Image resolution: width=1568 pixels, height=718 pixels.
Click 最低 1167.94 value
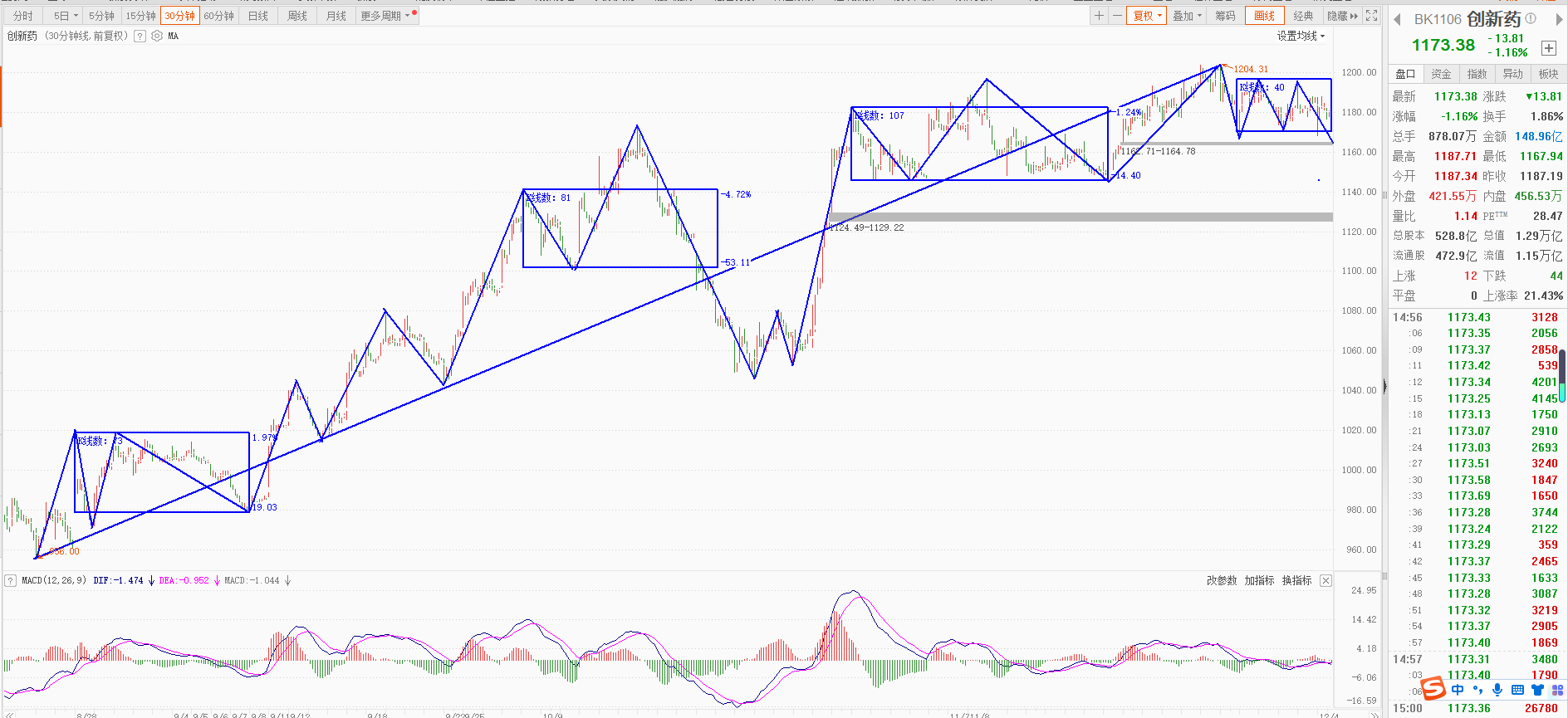click(x=1541, y=156)
